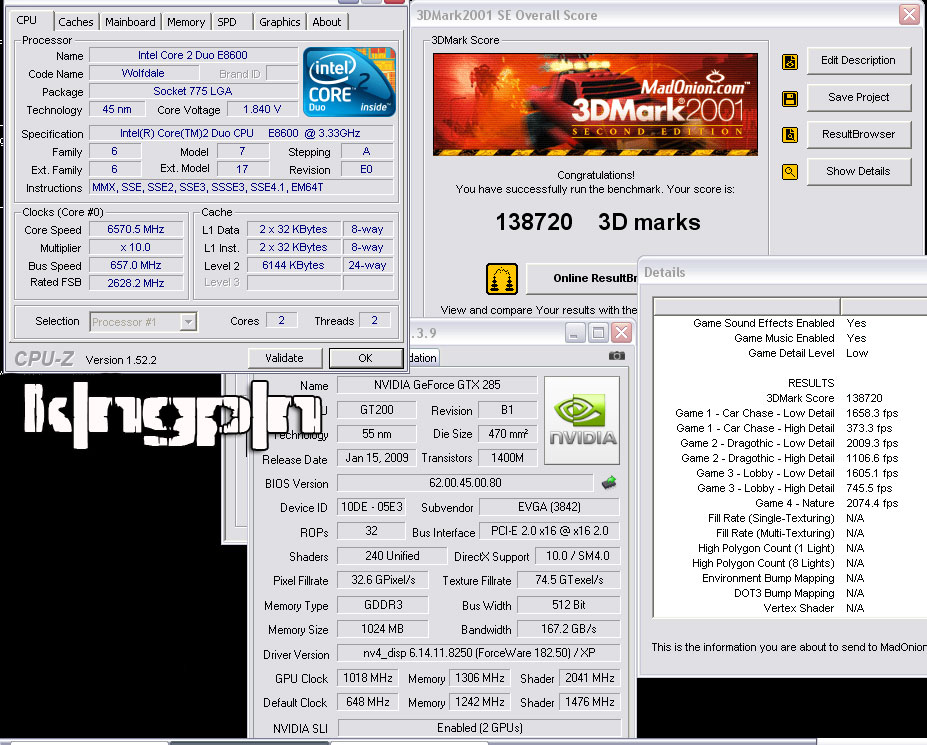Open the Processor selection dropdown
927x745 pixels.
tap(188, 322)
